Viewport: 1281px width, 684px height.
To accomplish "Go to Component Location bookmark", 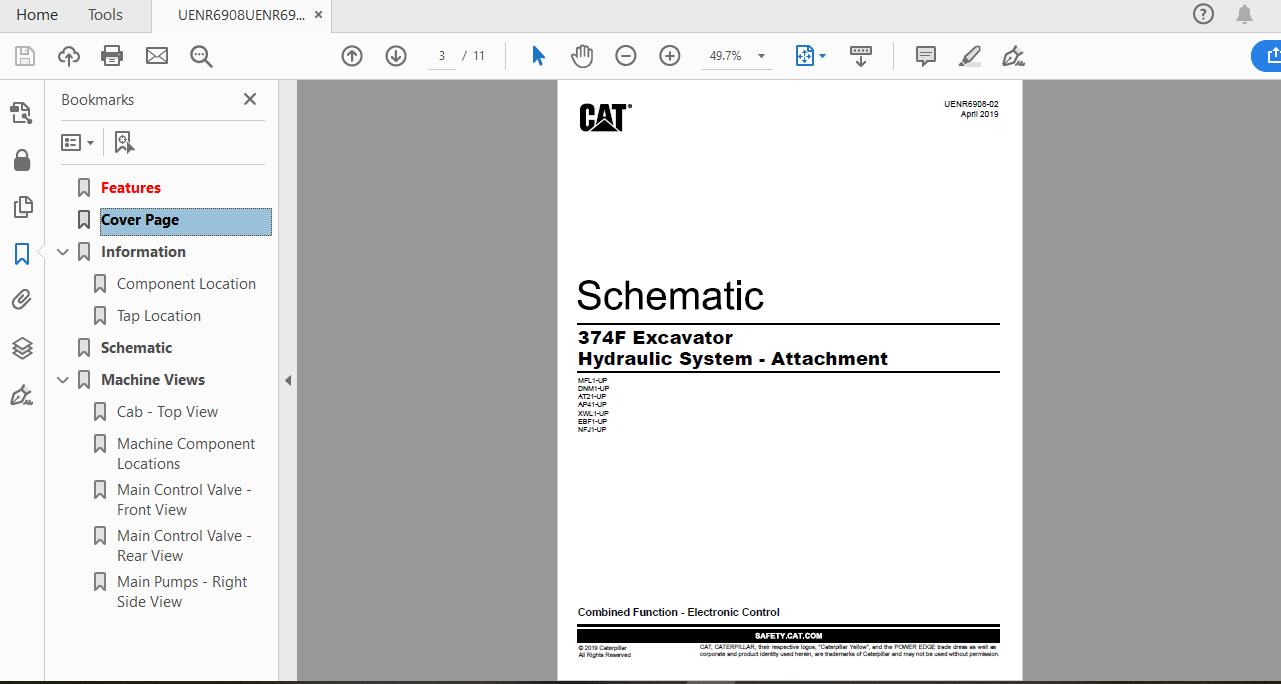I will tap(186, 284).
